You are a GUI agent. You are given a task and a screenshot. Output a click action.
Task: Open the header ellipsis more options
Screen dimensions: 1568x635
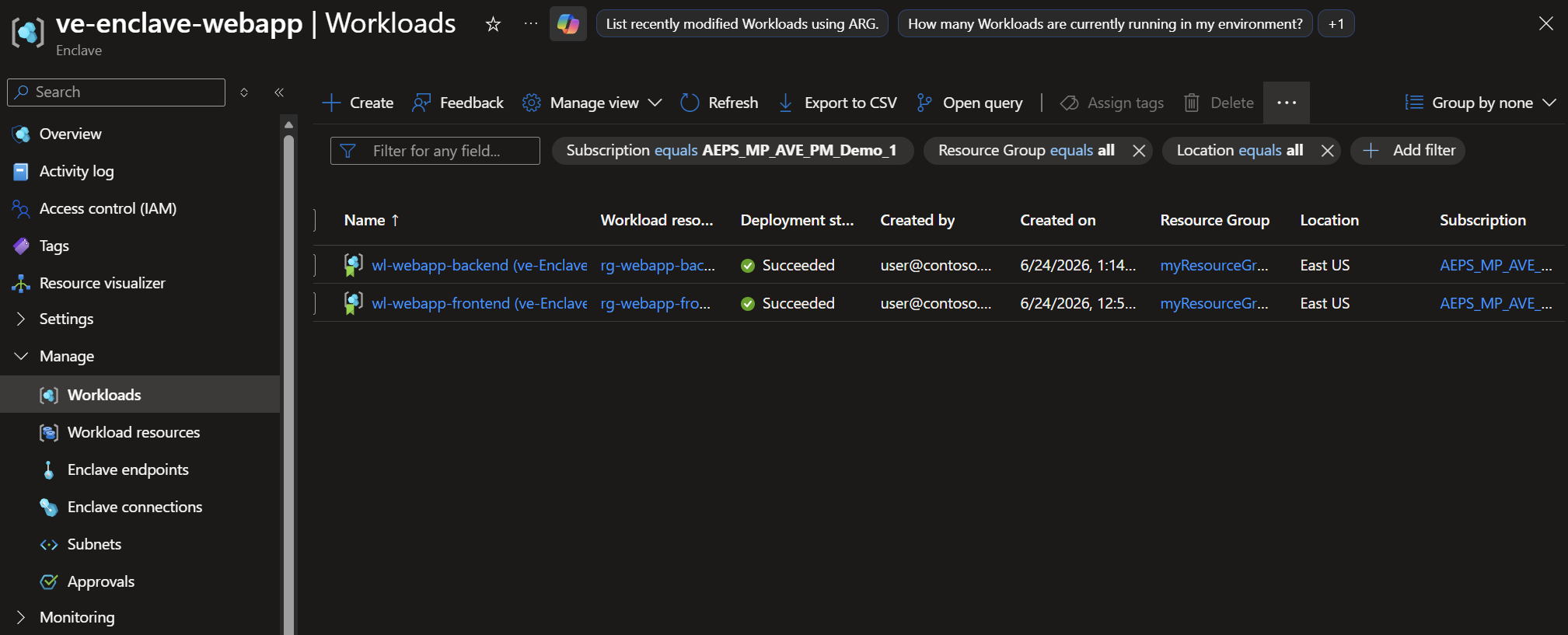531,24
